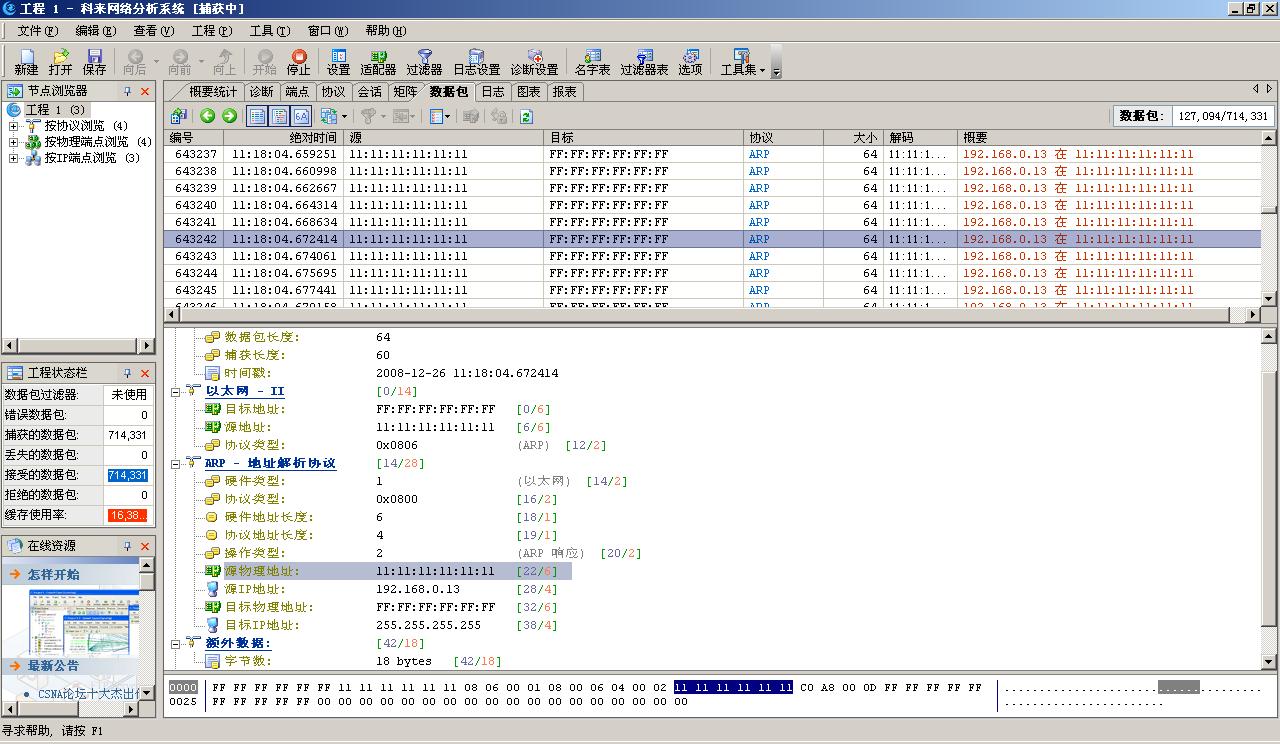Expand the 按协议浏览 tree node

pyautogui.click(x=13, y=126)
